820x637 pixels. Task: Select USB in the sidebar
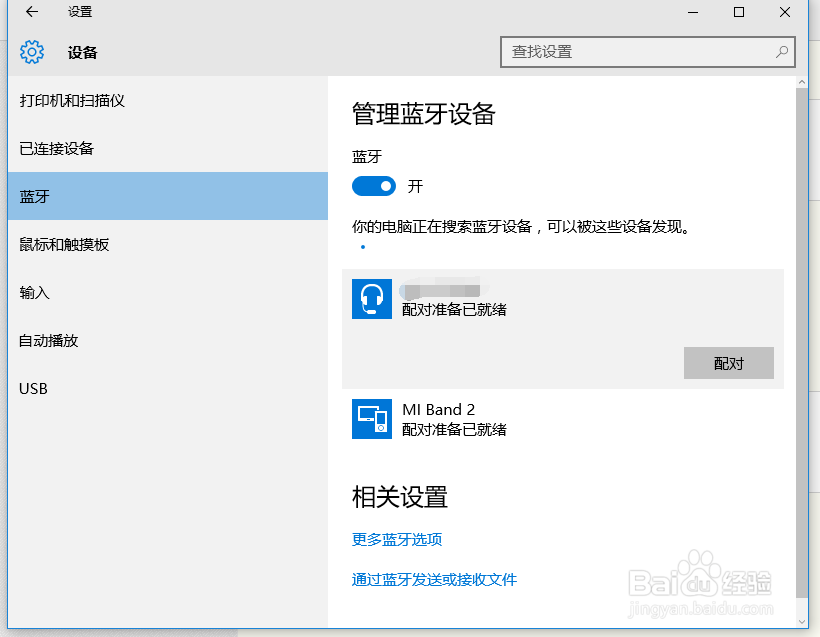click(x=34, y=389)
